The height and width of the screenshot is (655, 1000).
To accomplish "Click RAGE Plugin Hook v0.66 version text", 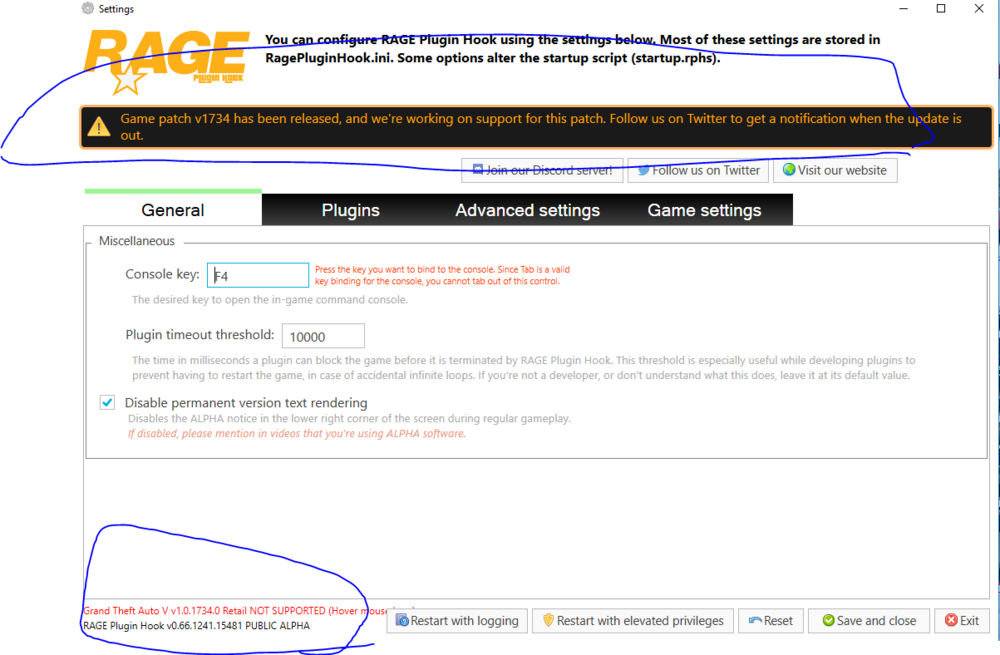I will click(196, 626).
